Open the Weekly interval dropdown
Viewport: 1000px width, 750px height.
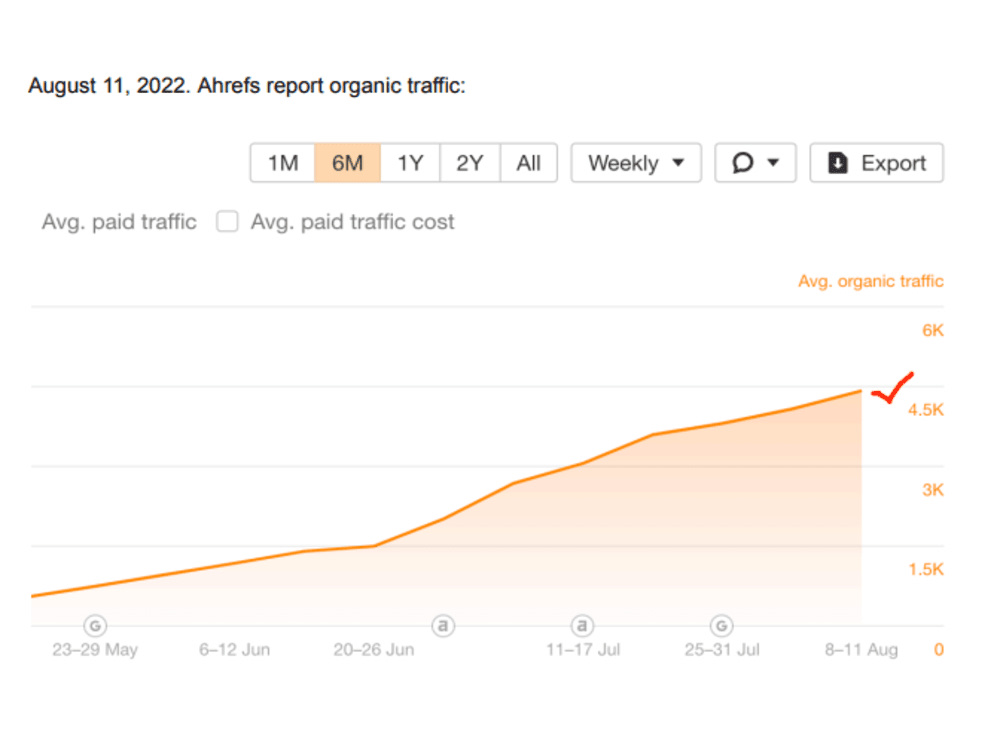[x=636, y=163]
